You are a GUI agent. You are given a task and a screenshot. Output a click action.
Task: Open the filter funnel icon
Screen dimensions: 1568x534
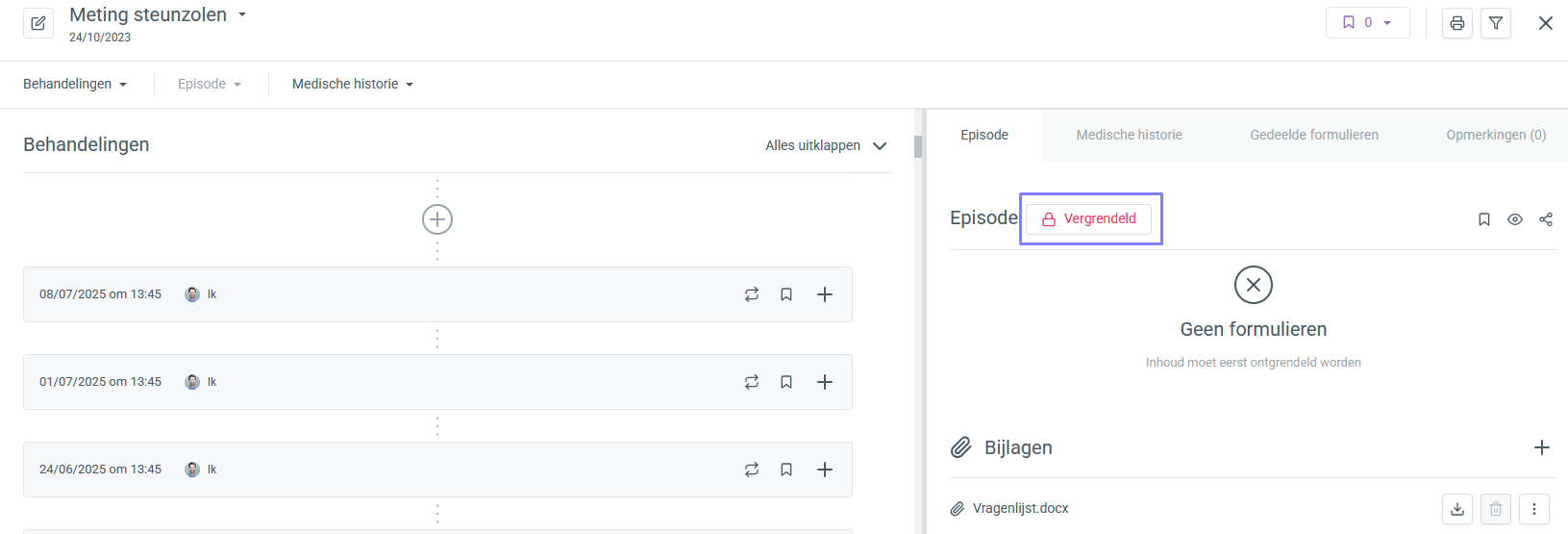coord(1496,23)
